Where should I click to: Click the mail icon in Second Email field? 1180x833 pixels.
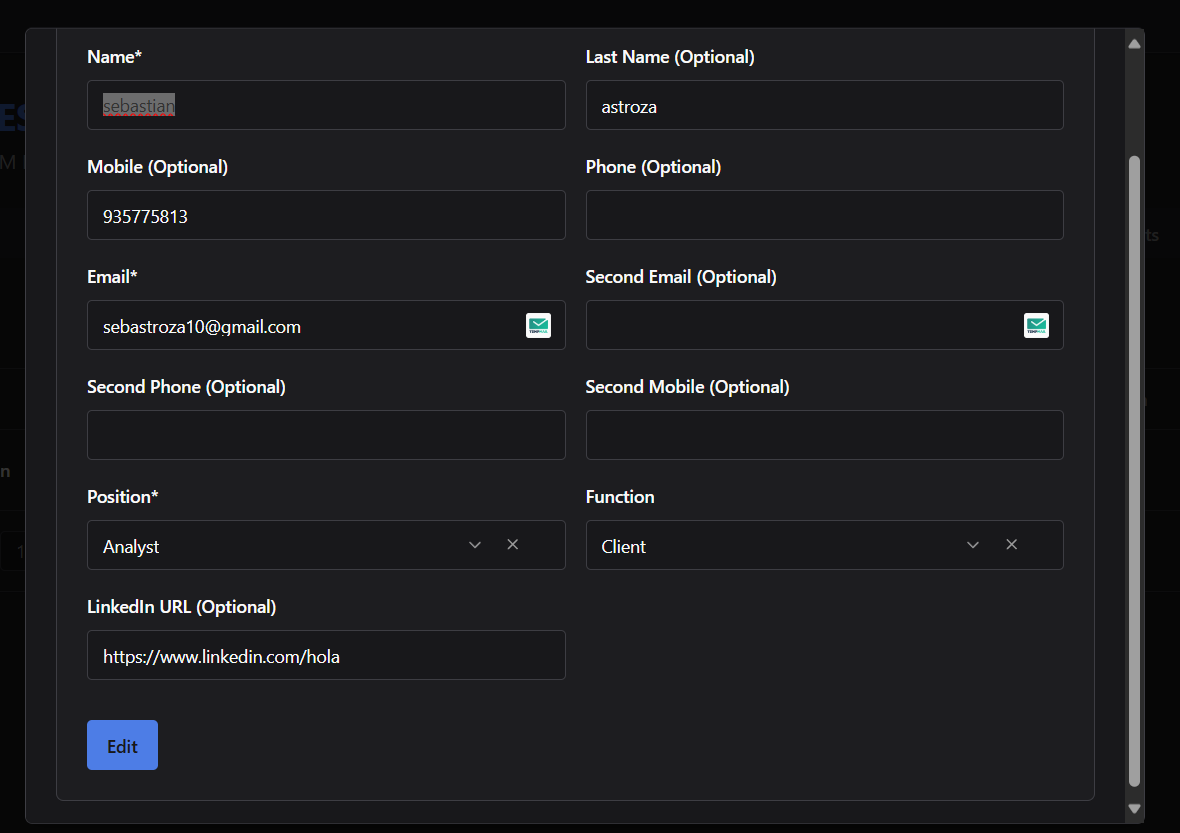click(1036, 325)
